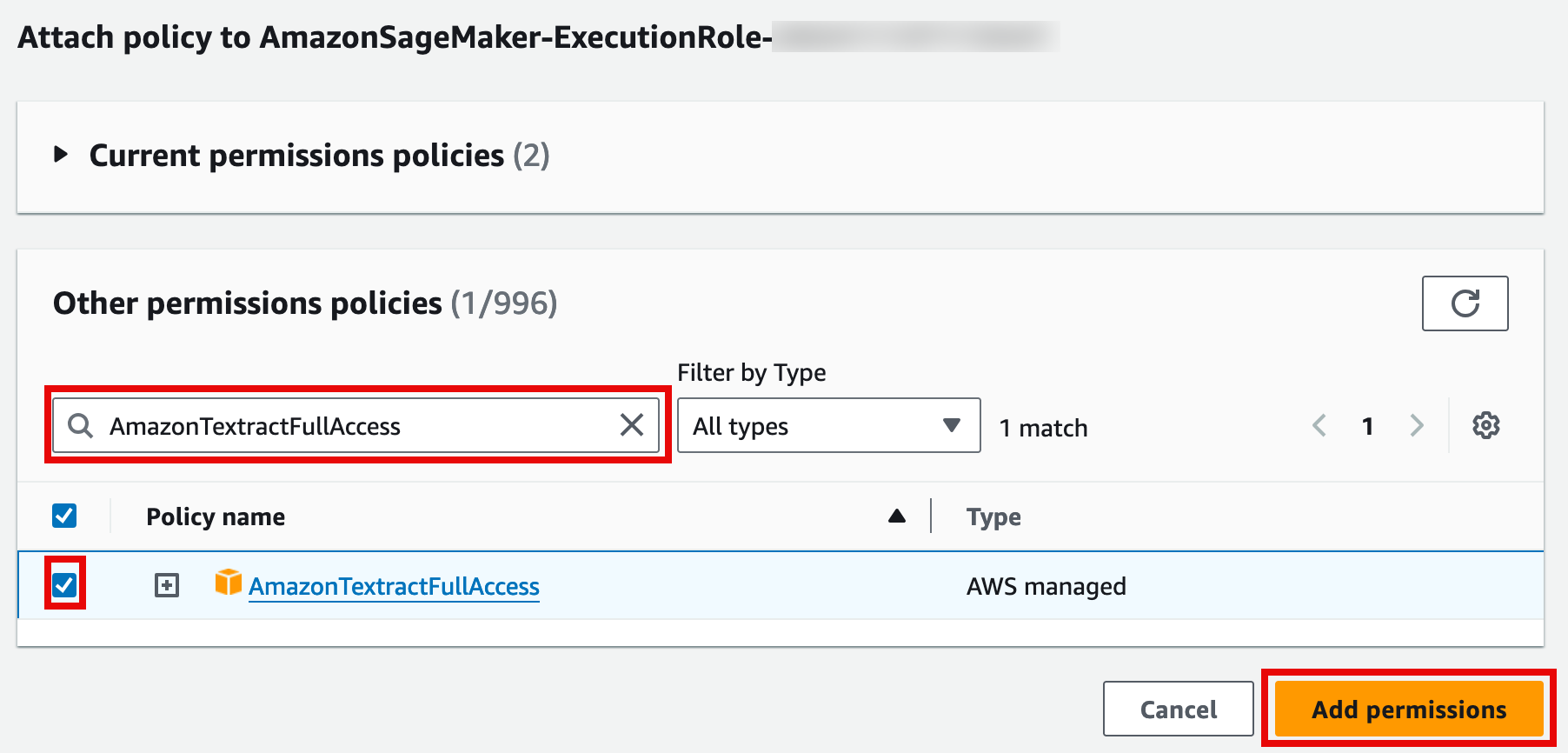The height and width of the screenshot is (753, 1568).
Task: Click the refresh policies icon button
Action: pyautogui.click(x=1465, y=303)
